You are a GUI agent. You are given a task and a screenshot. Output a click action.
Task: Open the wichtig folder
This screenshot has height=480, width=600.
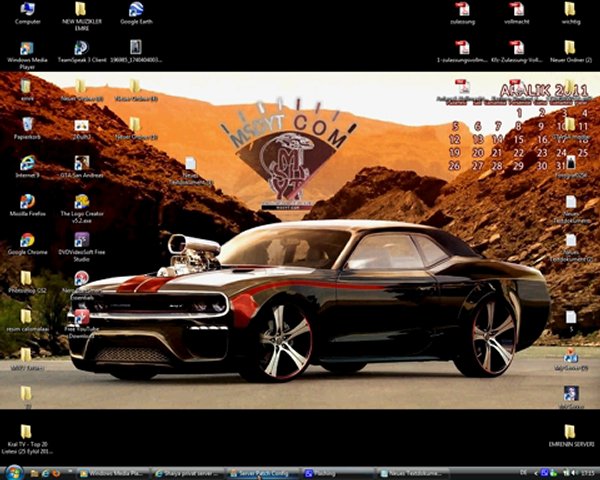[x=570, y=10]
